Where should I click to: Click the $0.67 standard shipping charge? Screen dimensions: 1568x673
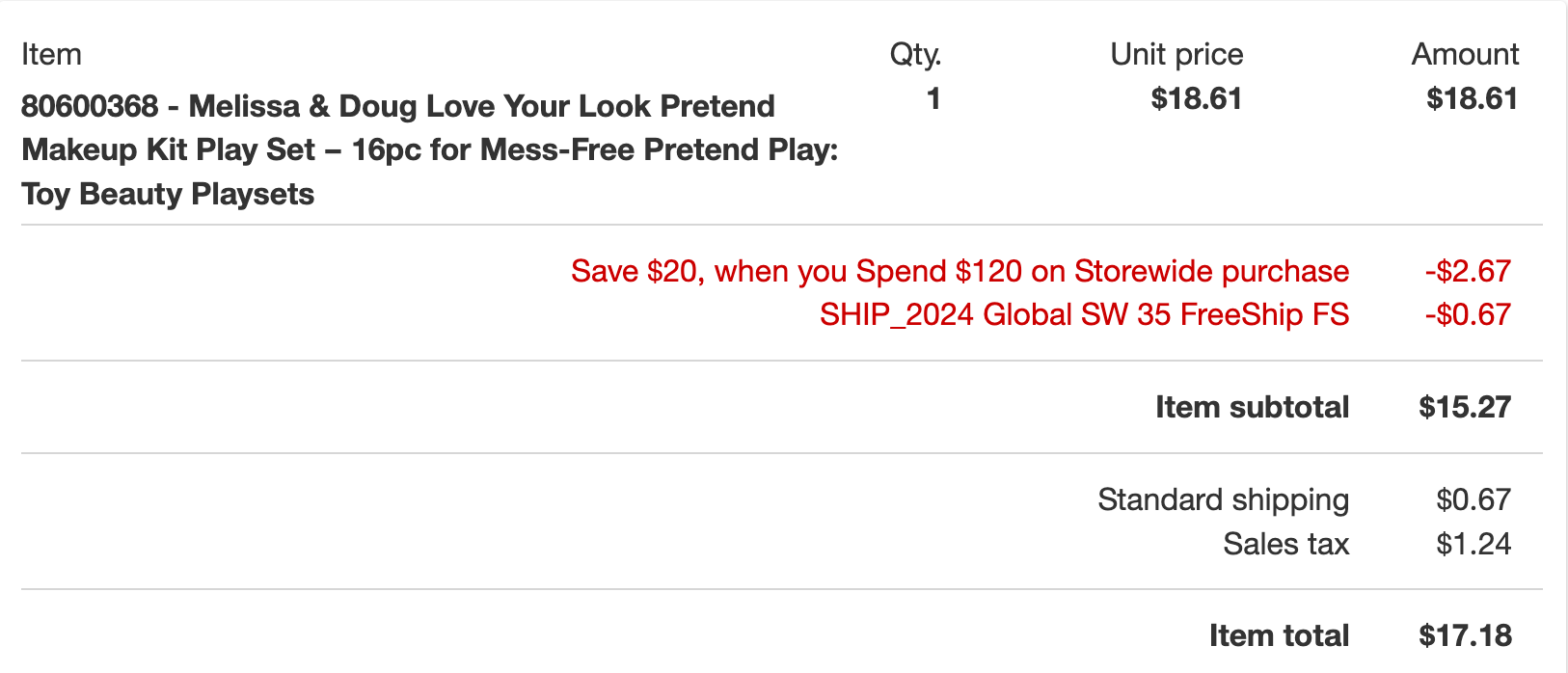point(1473,499)
